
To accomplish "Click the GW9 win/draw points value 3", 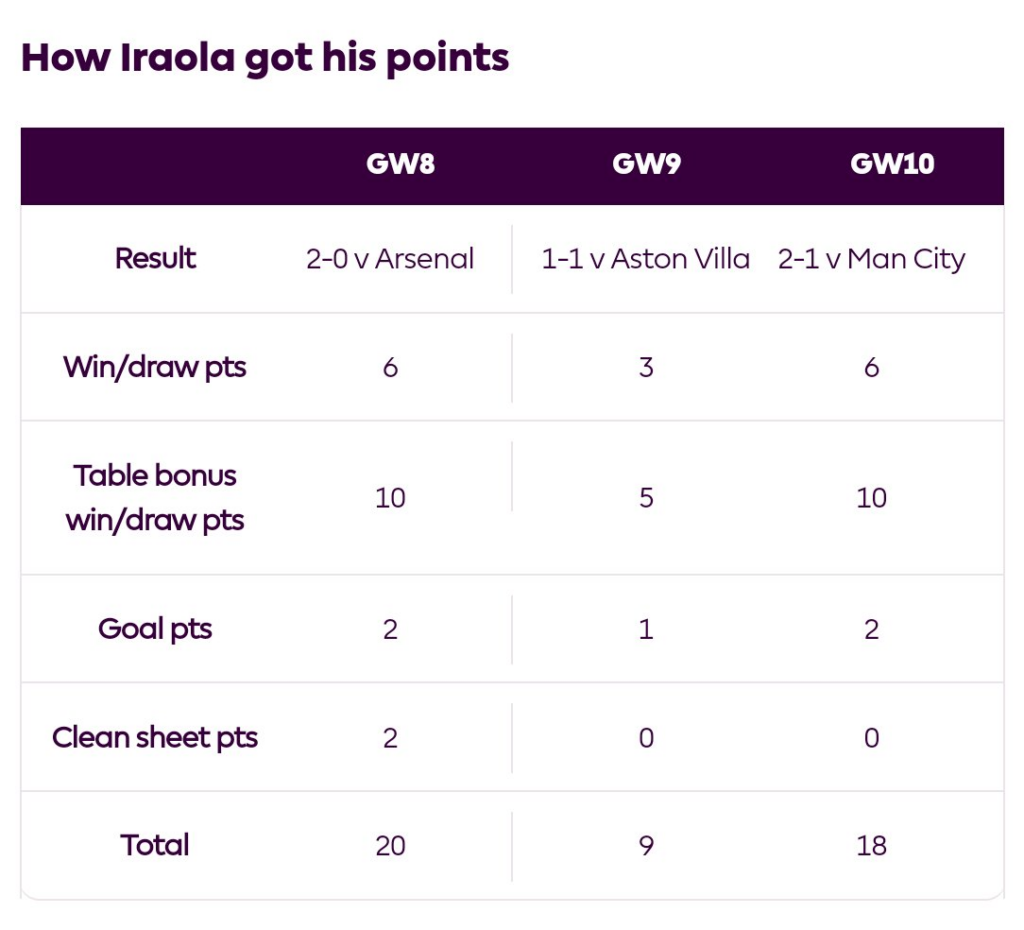I will (x=646, y=368).
